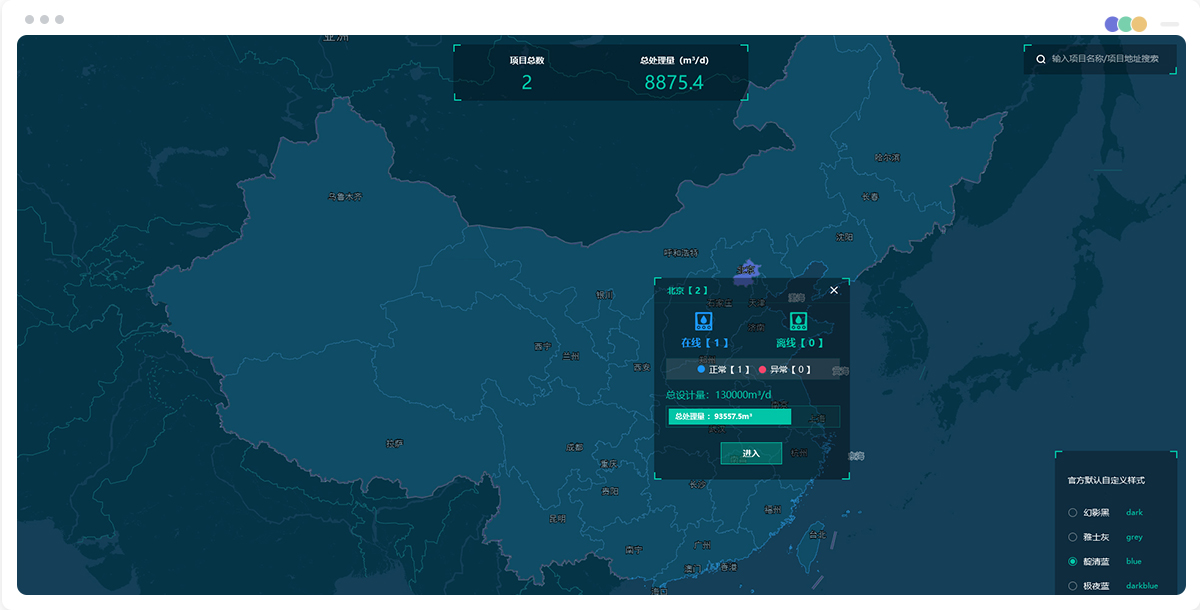Click the 离线【0】 offline count label
This screenshot has width=1200, height=610.
click(800, 343)
